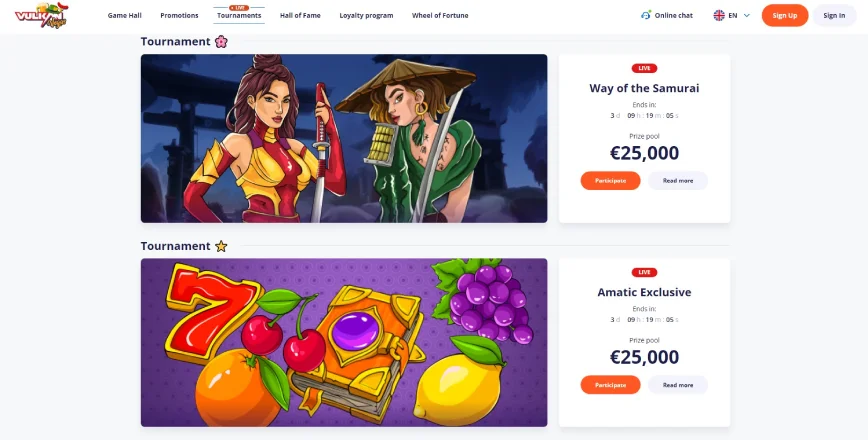Click the Online chat headset icon

click(645, 15)
